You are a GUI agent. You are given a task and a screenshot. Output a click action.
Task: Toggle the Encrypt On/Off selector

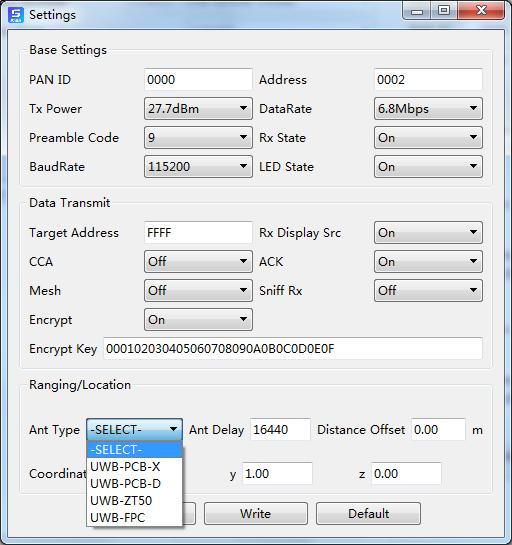[198, 319]
